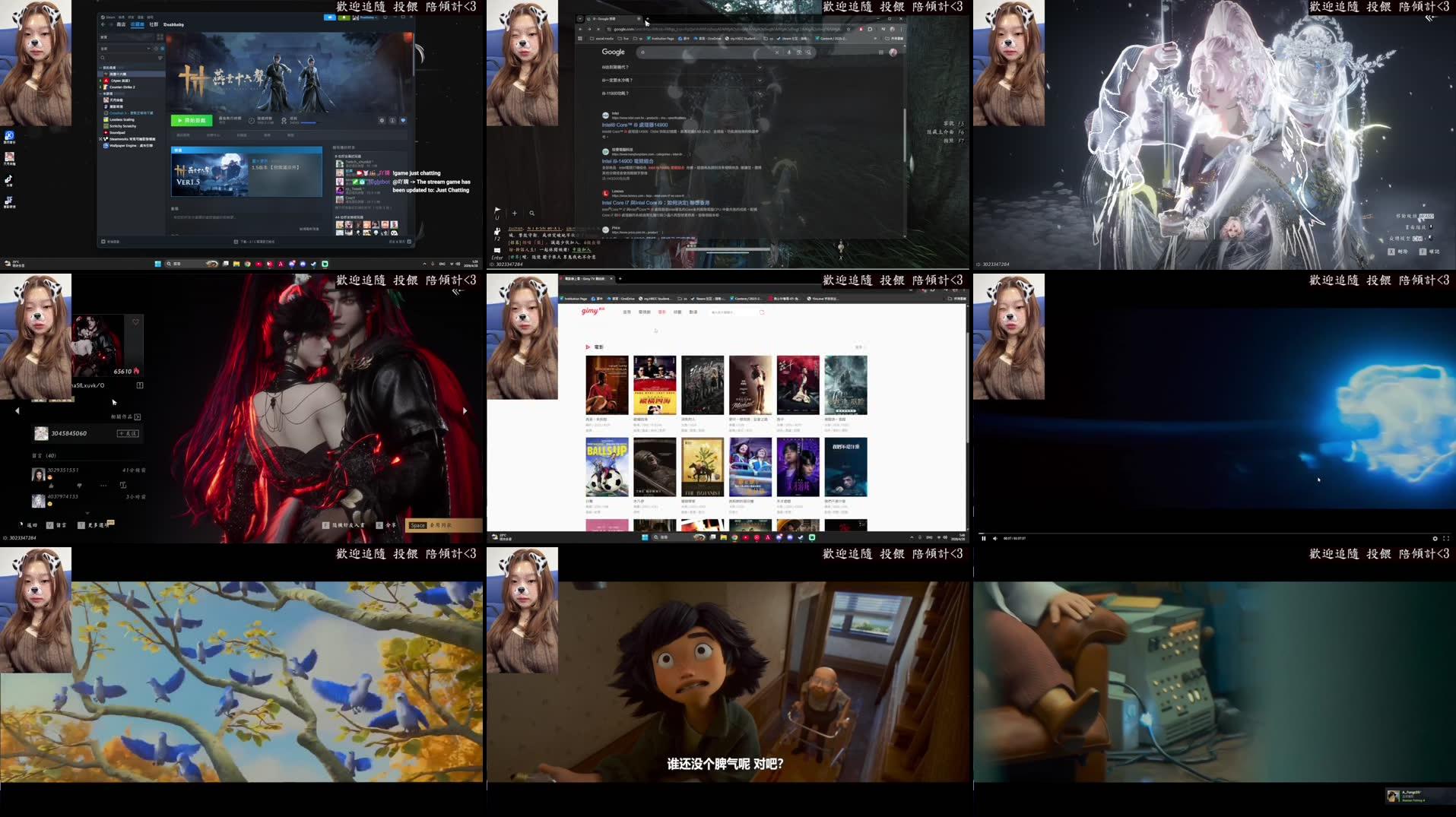Show previous outfit with left arrow
Image resolution: width=1456 pixels, height=817 pixels.
click(x=17, y=410)
